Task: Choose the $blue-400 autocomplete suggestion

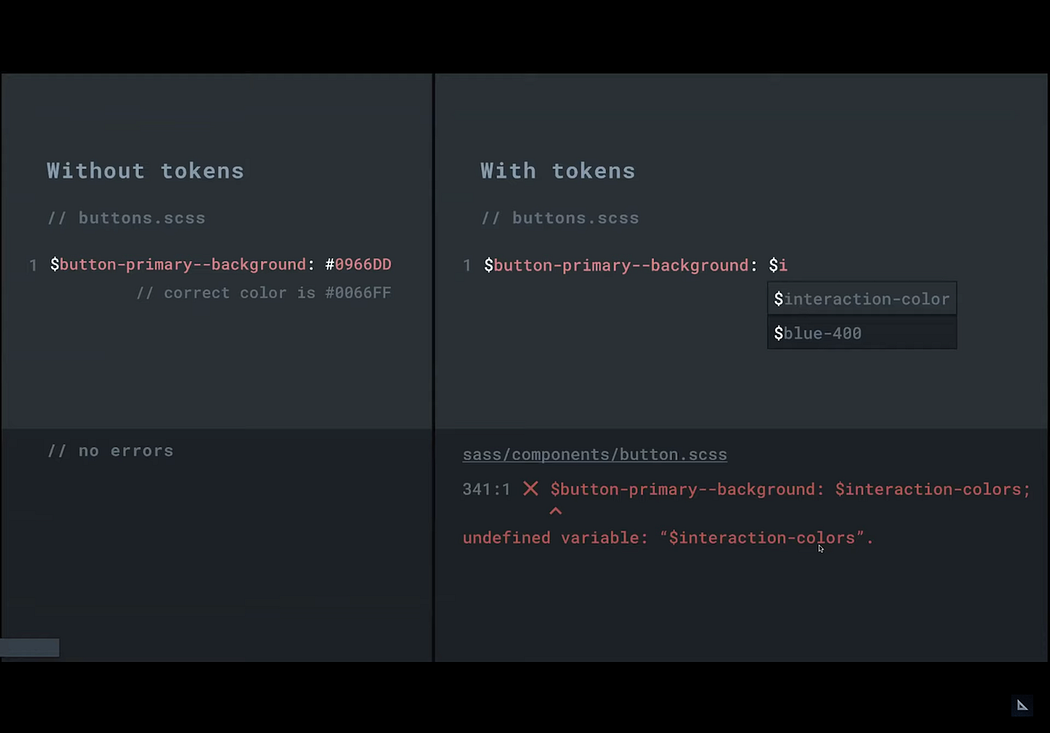Action: pyautogui.click(x=862, y=333)
